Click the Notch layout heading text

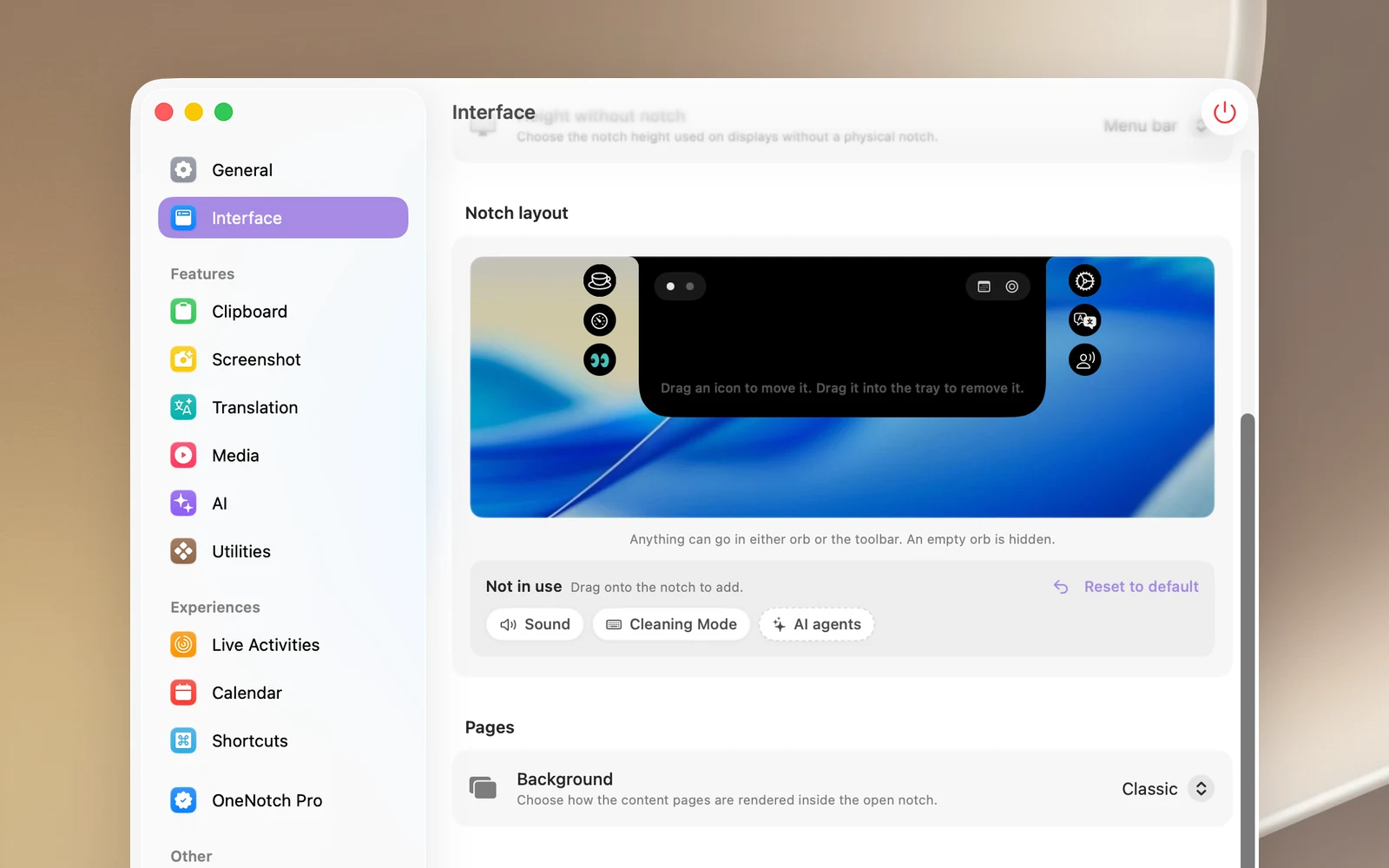[517, 213]
